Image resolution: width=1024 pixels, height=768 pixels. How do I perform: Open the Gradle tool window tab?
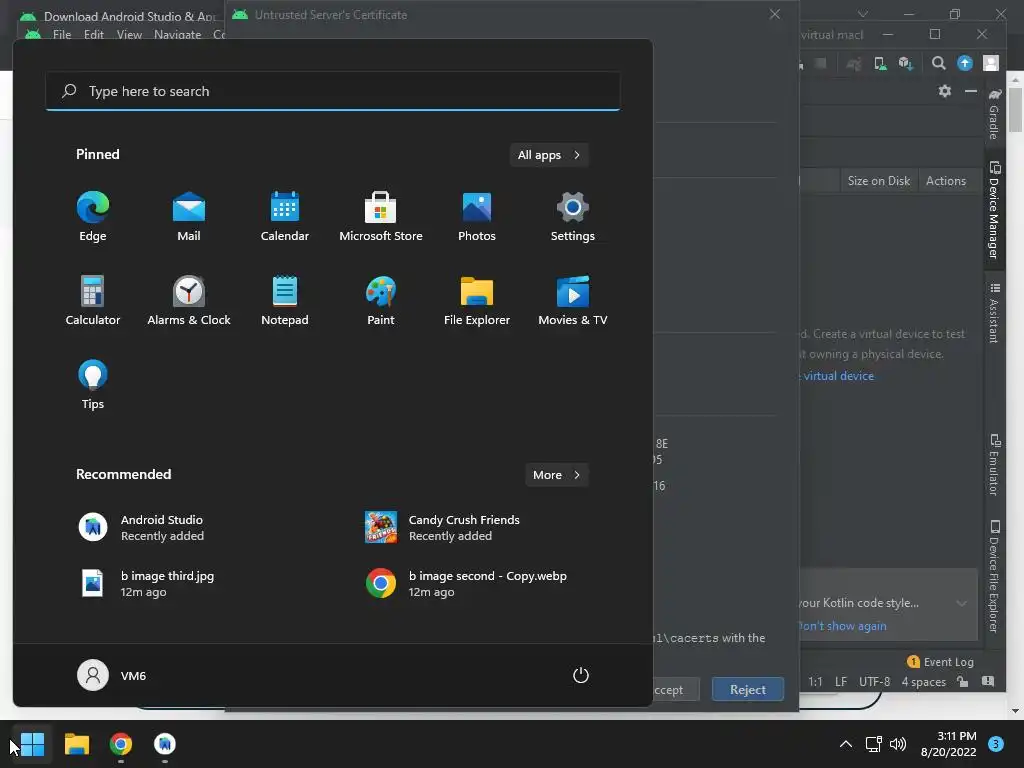tap(994, 114)
